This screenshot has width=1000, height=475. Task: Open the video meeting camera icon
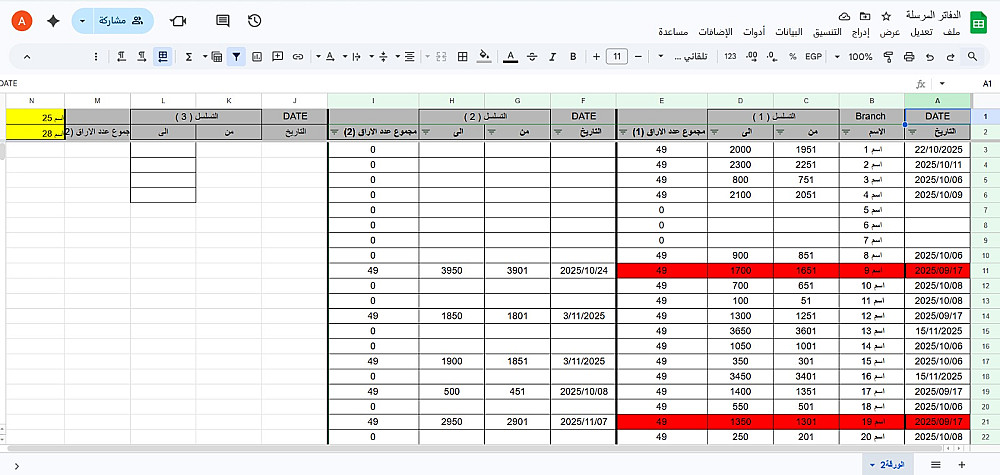[178, 21]
